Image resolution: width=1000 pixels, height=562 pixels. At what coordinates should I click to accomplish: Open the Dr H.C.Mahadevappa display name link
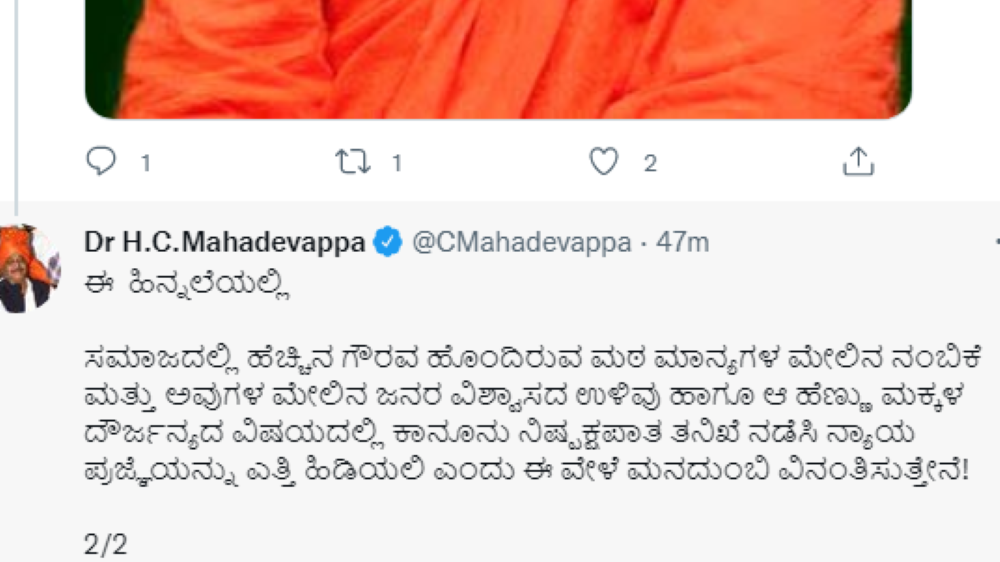(x=224, y=242)
